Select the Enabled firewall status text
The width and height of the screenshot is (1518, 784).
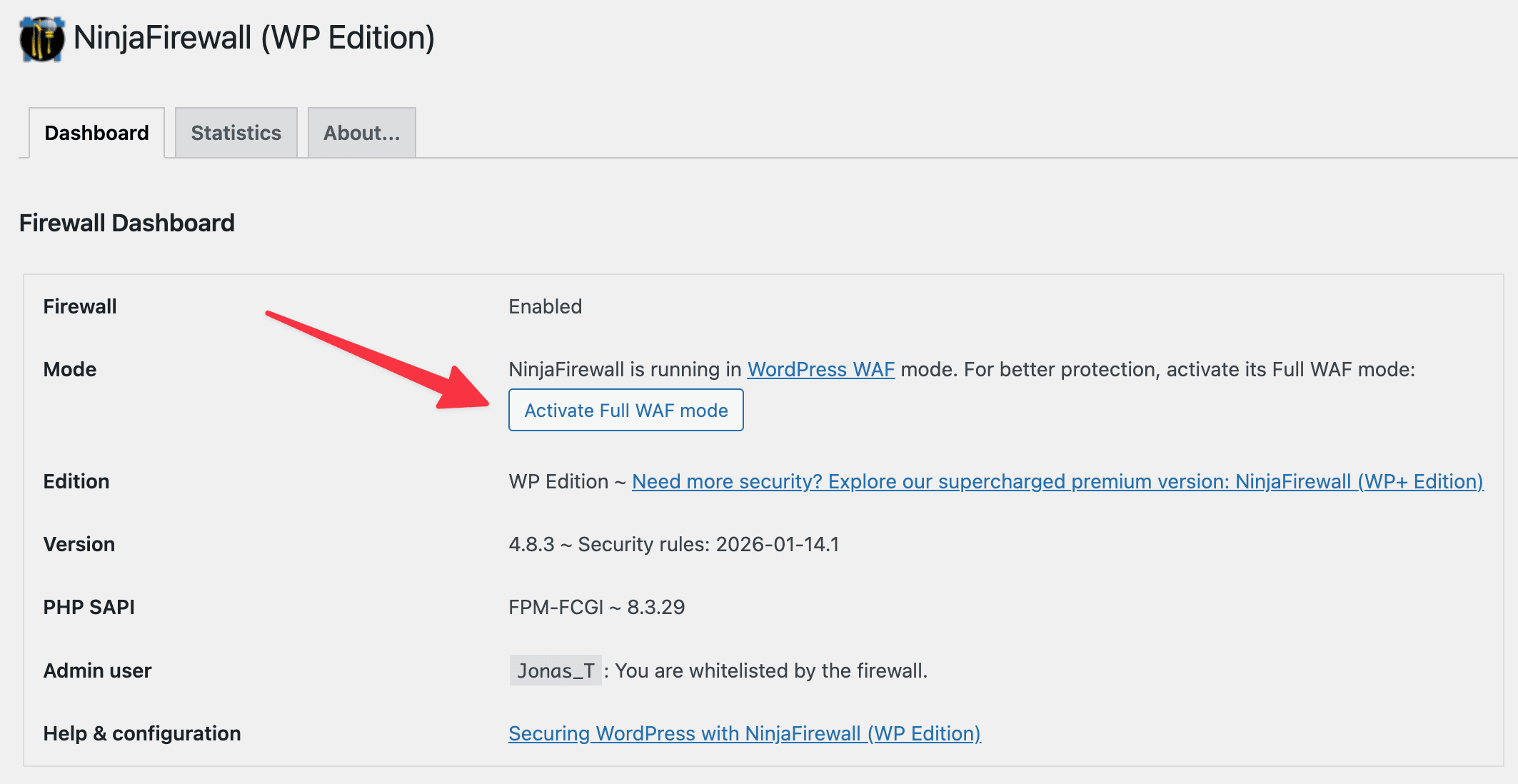pos(545,306)
